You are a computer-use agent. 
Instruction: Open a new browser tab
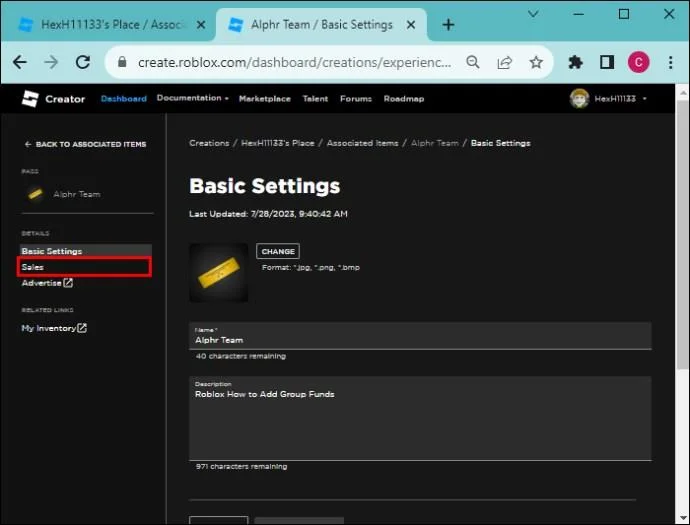coord(448,25)
